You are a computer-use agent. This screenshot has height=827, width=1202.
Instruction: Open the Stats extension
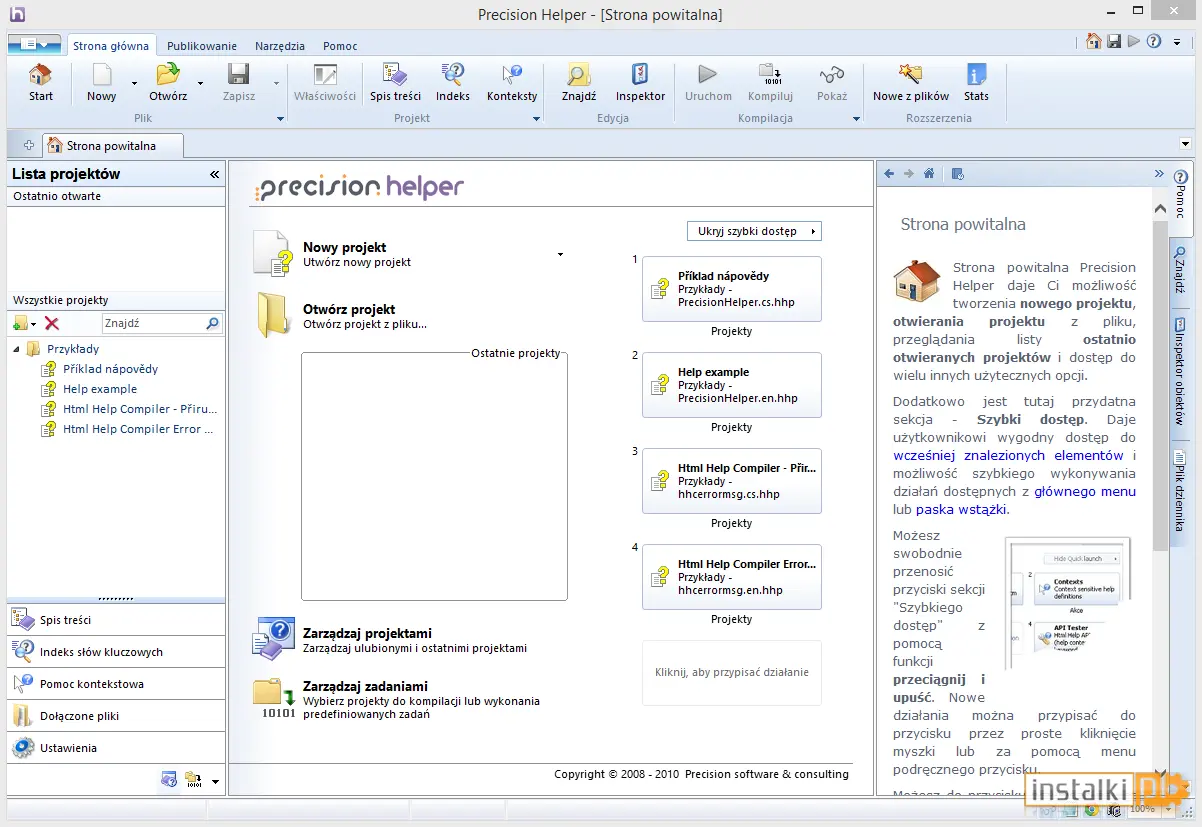(976, 82)
